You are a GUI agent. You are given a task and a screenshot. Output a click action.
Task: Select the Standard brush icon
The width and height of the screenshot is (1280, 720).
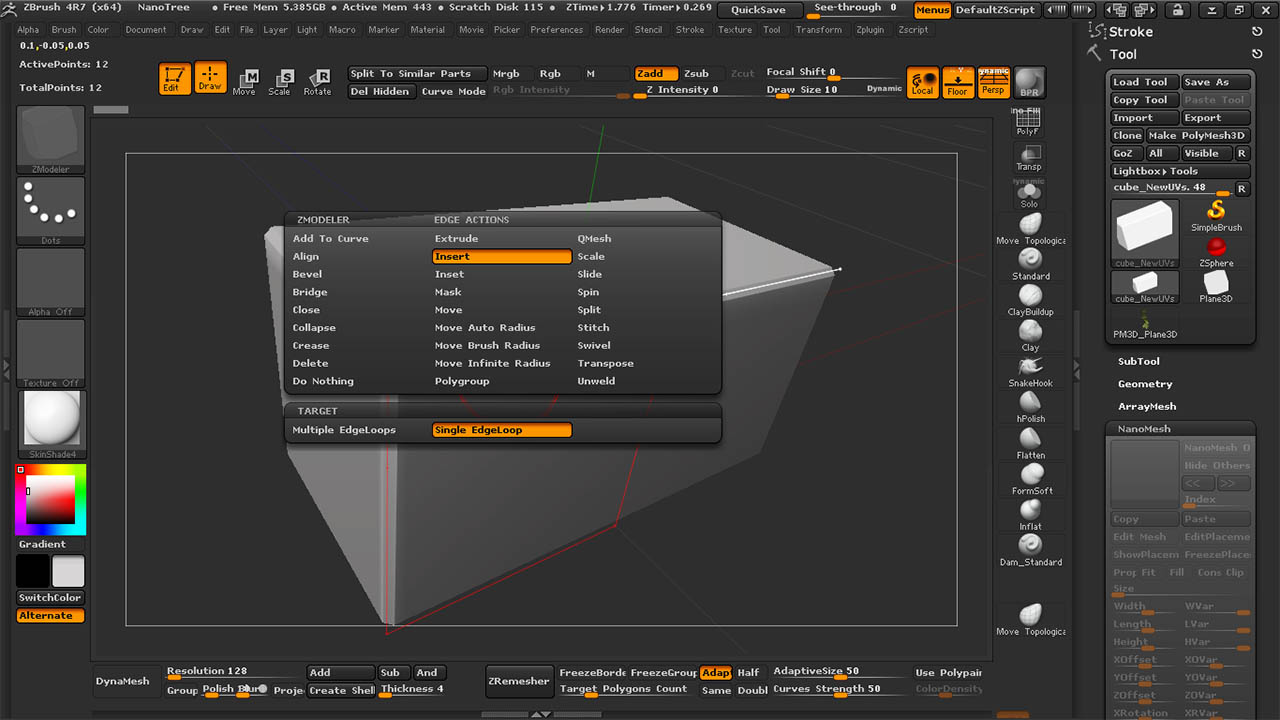pyautogui.click(x=1031, y=264)
